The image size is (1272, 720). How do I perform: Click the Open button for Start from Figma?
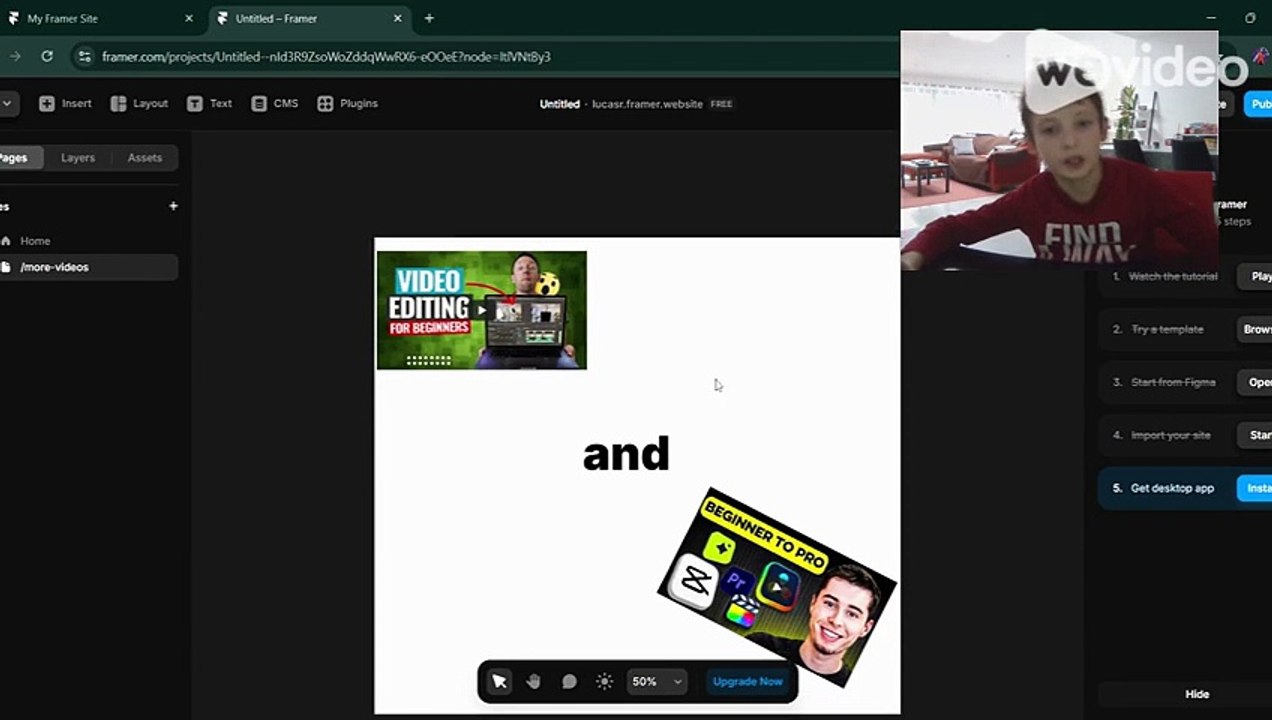pos(1256,382)
